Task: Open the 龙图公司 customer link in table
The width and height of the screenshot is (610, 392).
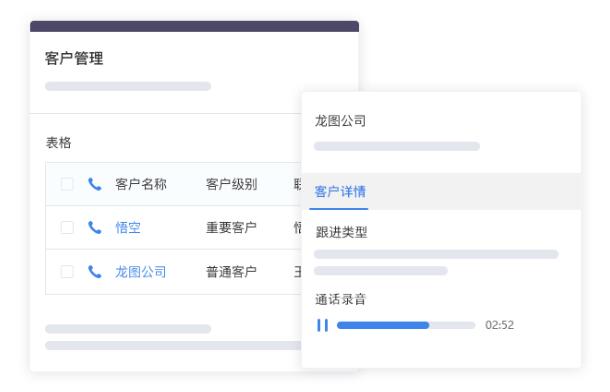Action: click(141, 271)
